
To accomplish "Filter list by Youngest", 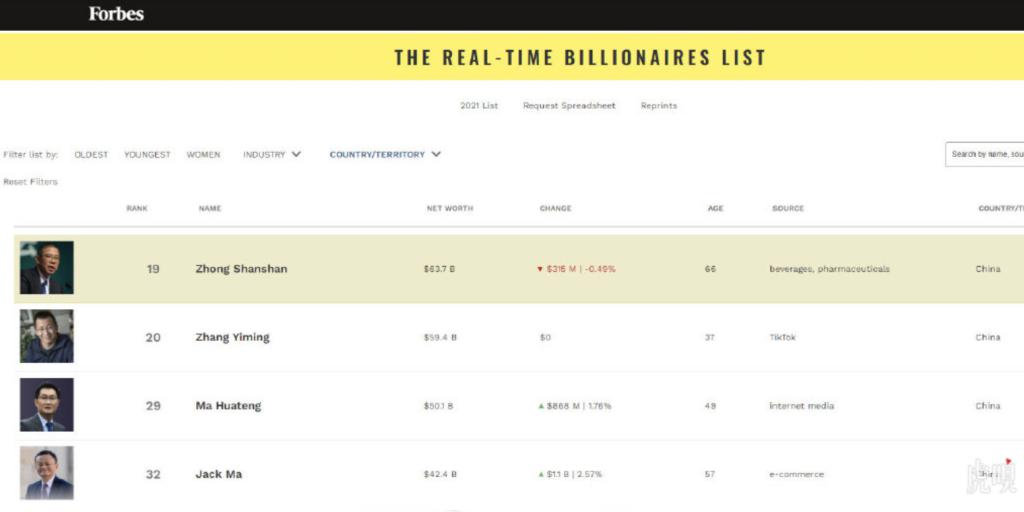I will point(147,155).
